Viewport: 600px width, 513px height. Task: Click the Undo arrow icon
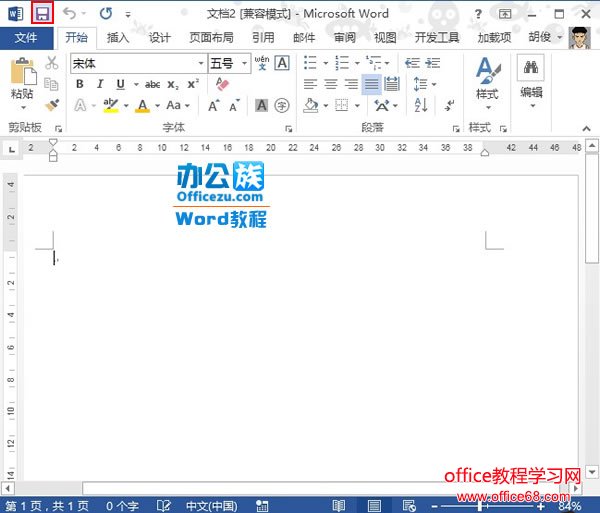[x=70, y=14]
